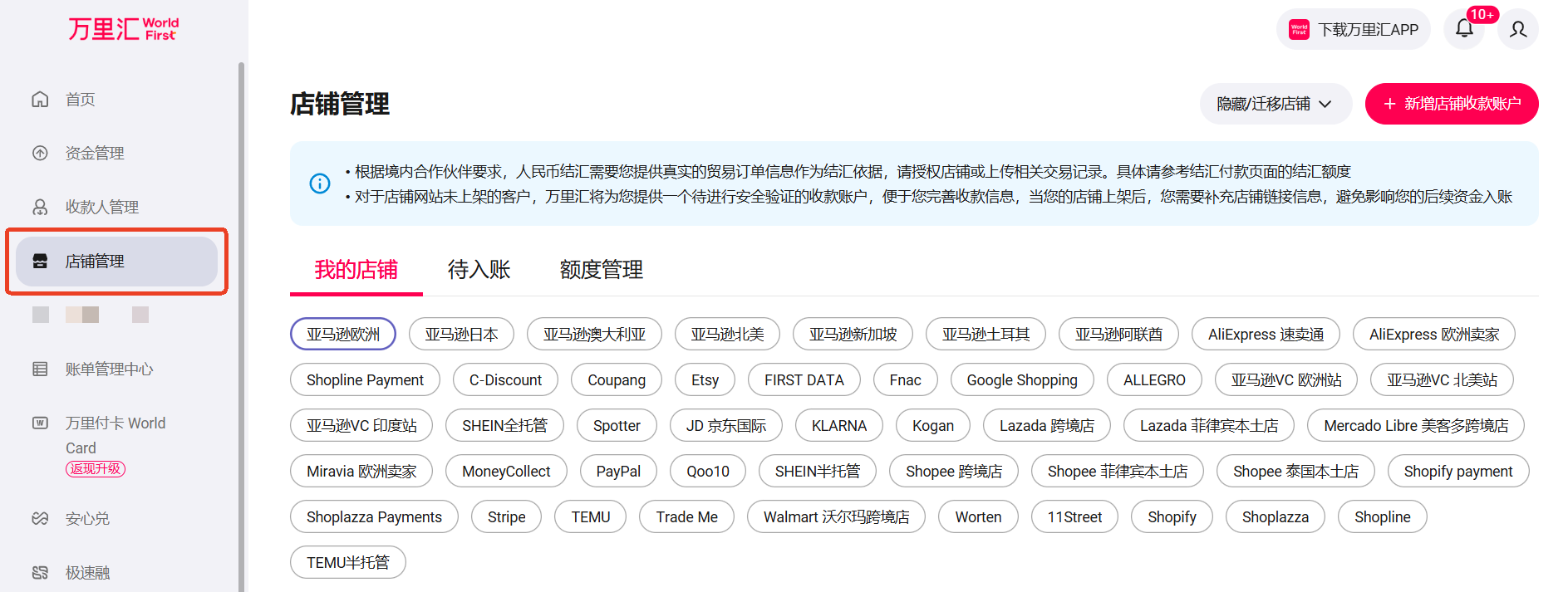The width and height of the screenshot is (1568, 592).
Task: Click the WorldFirst 万里汇 logo
Action: point(123,28)
